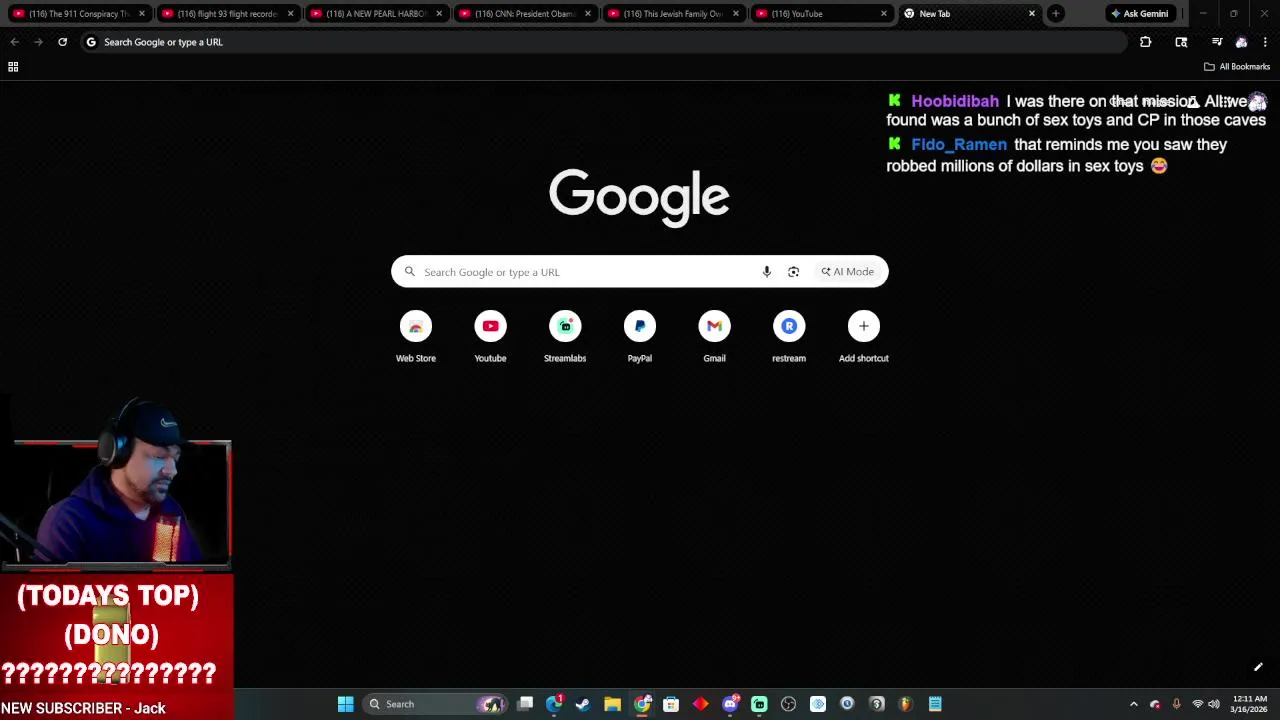Open the apps grid in bookmarks bar
Screen dimensions: 1280x720
[13, 67]
